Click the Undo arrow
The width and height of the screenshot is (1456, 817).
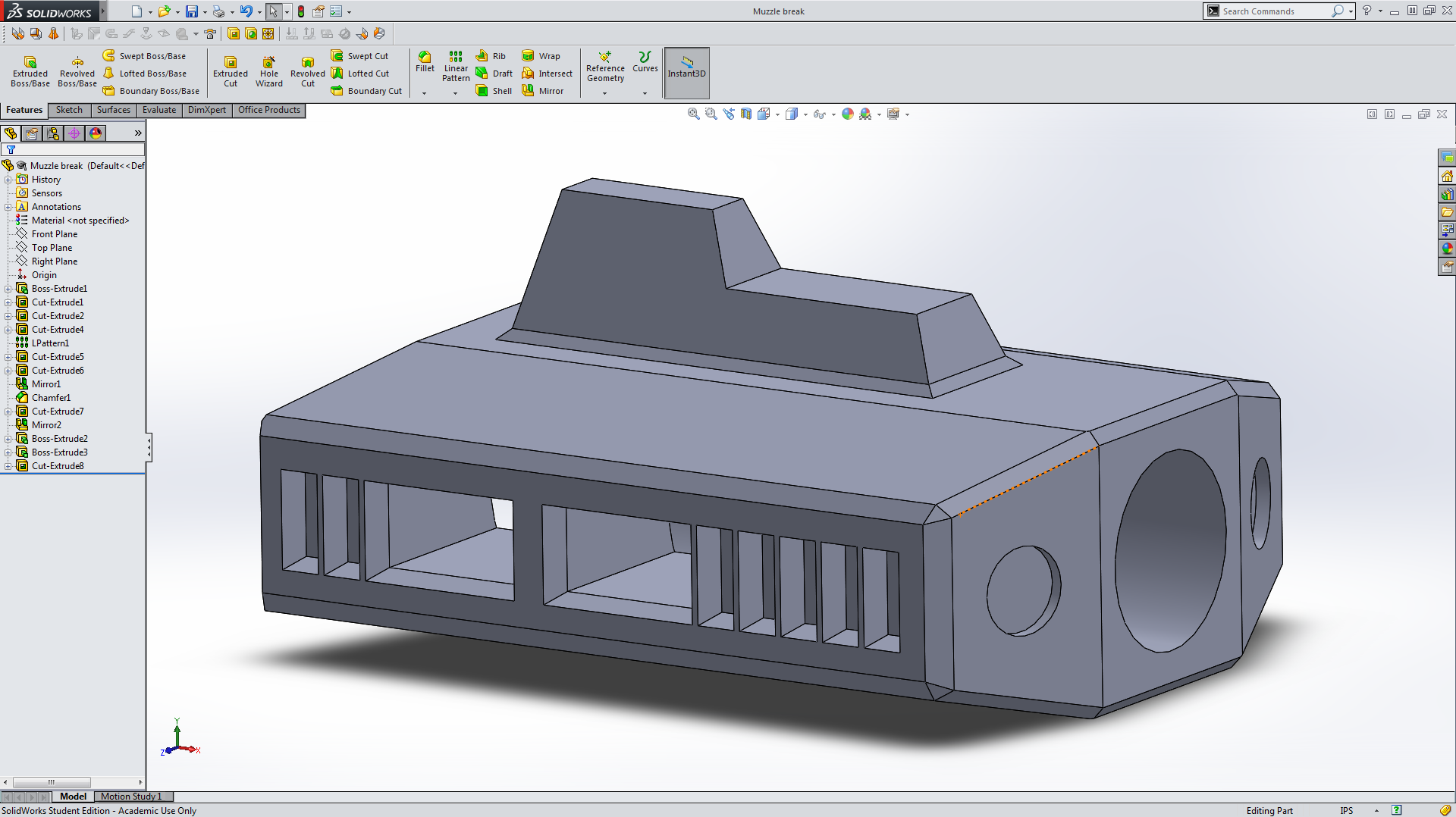pos(246,11)
